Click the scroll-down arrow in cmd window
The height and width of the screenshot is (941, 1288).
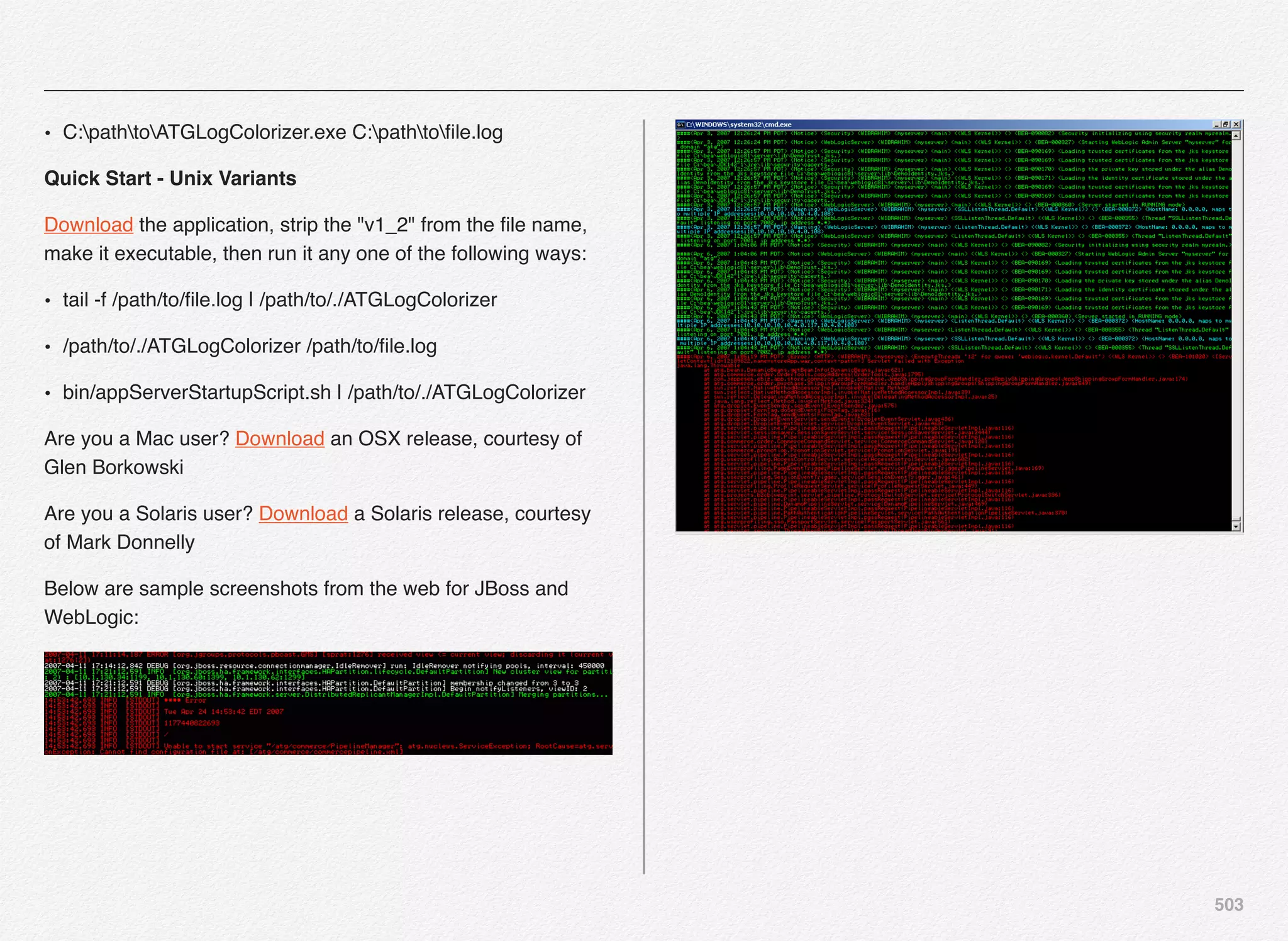(x=1236, y=526)
